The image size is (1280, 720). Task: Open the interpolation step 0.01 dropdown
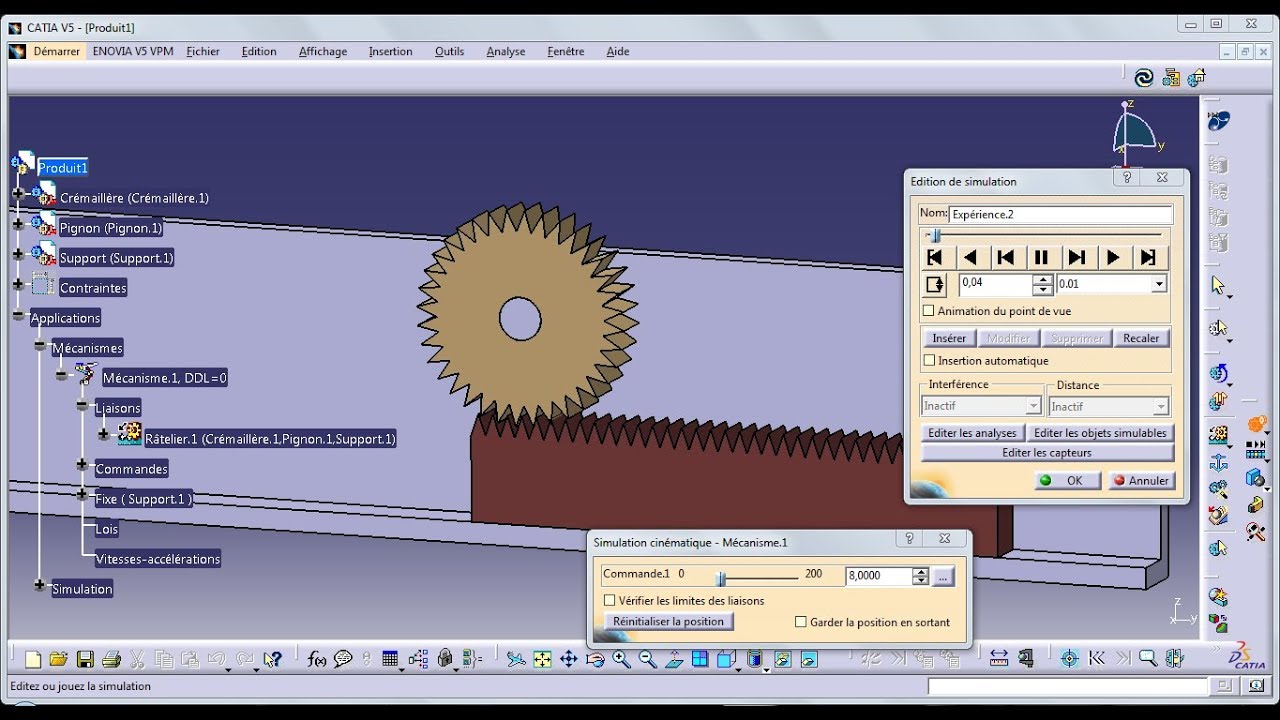[x=1158, y=284]
